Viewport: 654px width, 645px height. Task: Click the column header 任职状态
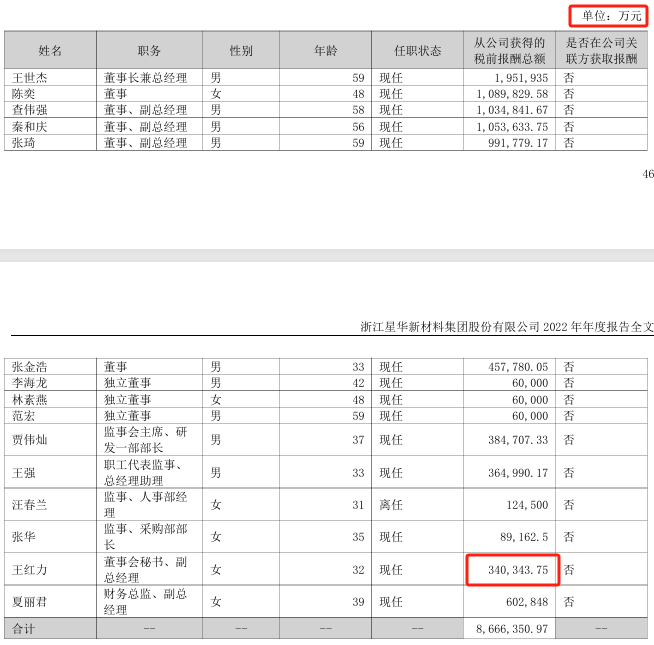[x=418, y=50]
